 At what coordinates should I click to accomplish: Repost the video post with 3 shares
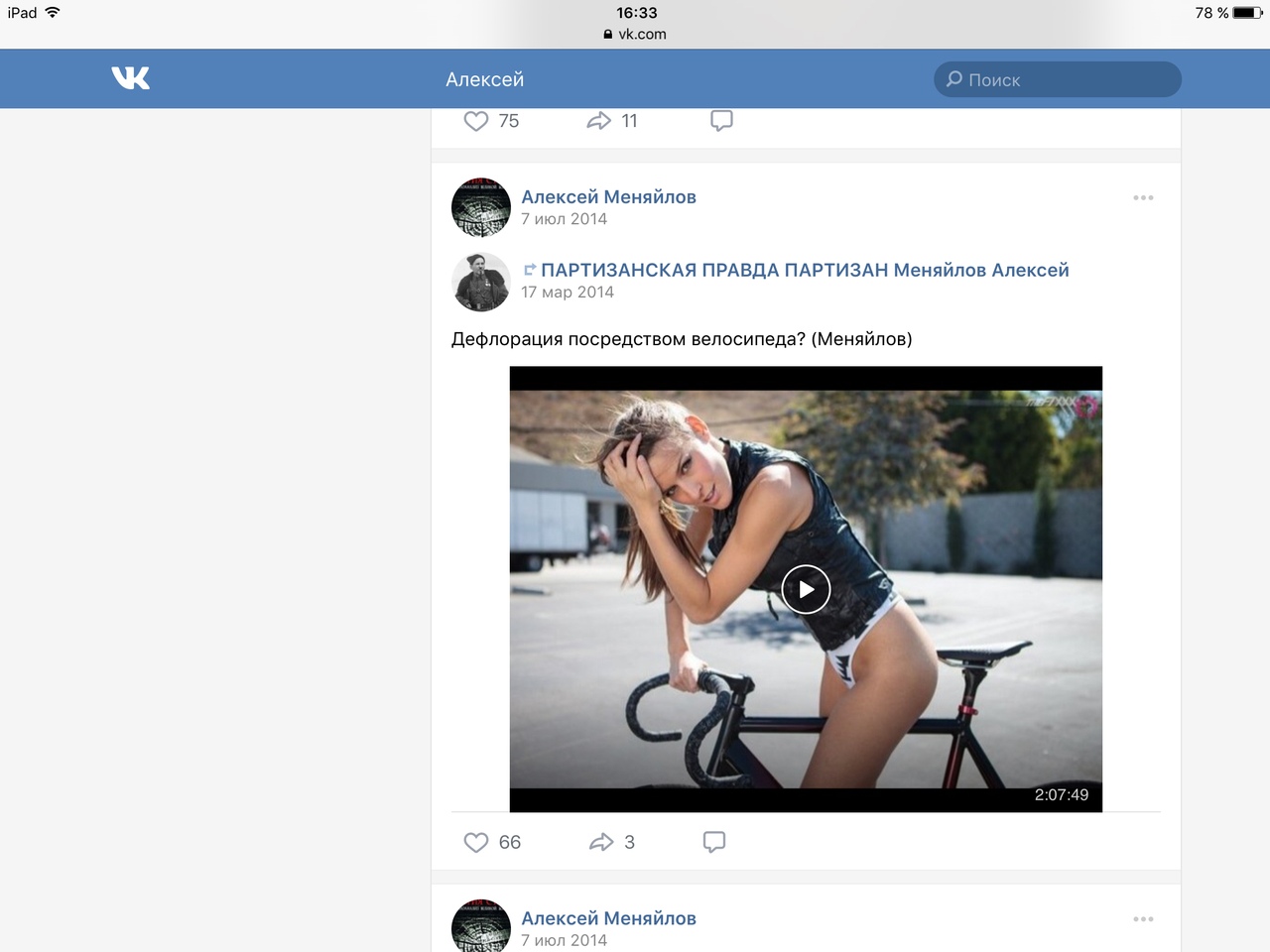coord(601,842)
